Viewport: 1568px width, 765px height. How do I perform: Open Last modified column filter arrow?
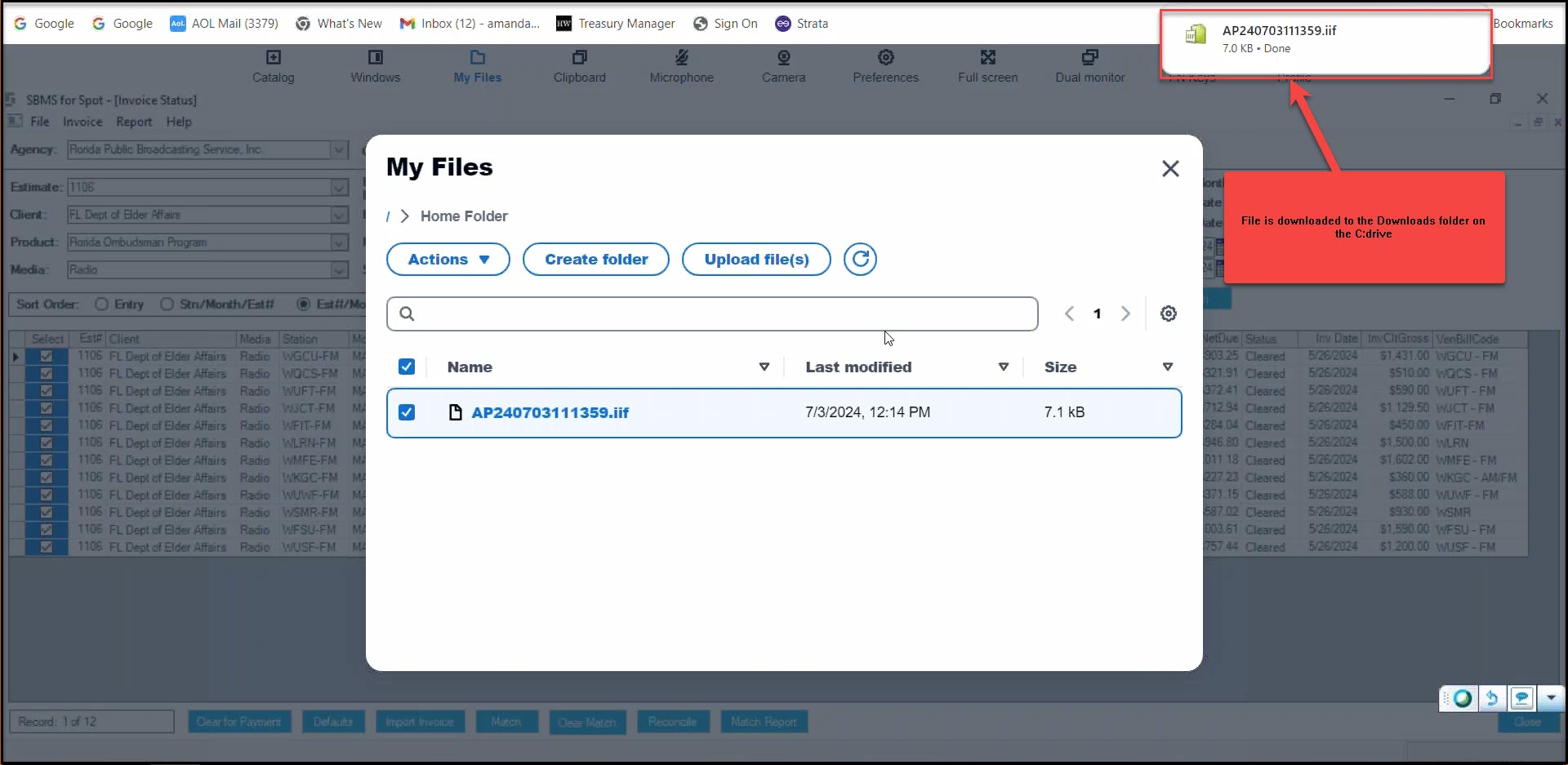tap(1004, 367)
